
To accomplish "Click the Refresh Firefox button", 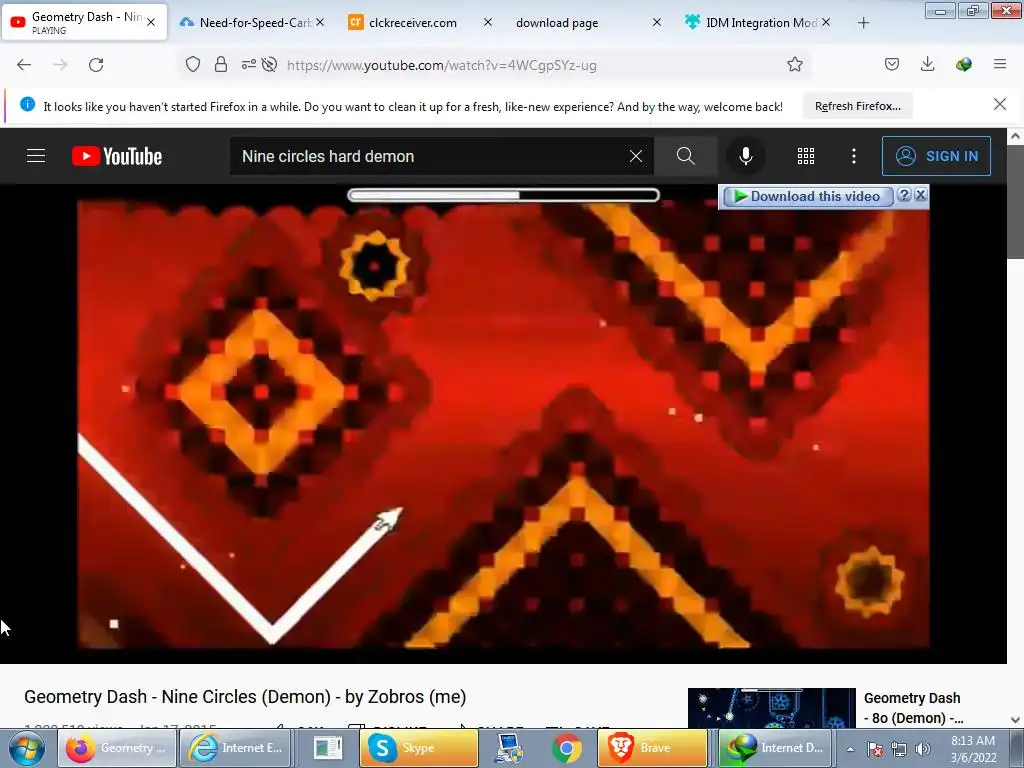I will click(857, 106).
